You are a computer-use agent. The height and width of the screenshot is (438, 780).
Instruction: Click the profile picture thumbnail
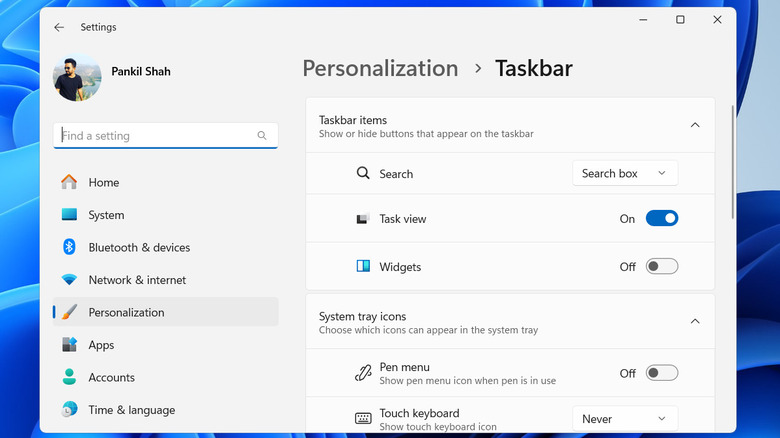point(77,77)
